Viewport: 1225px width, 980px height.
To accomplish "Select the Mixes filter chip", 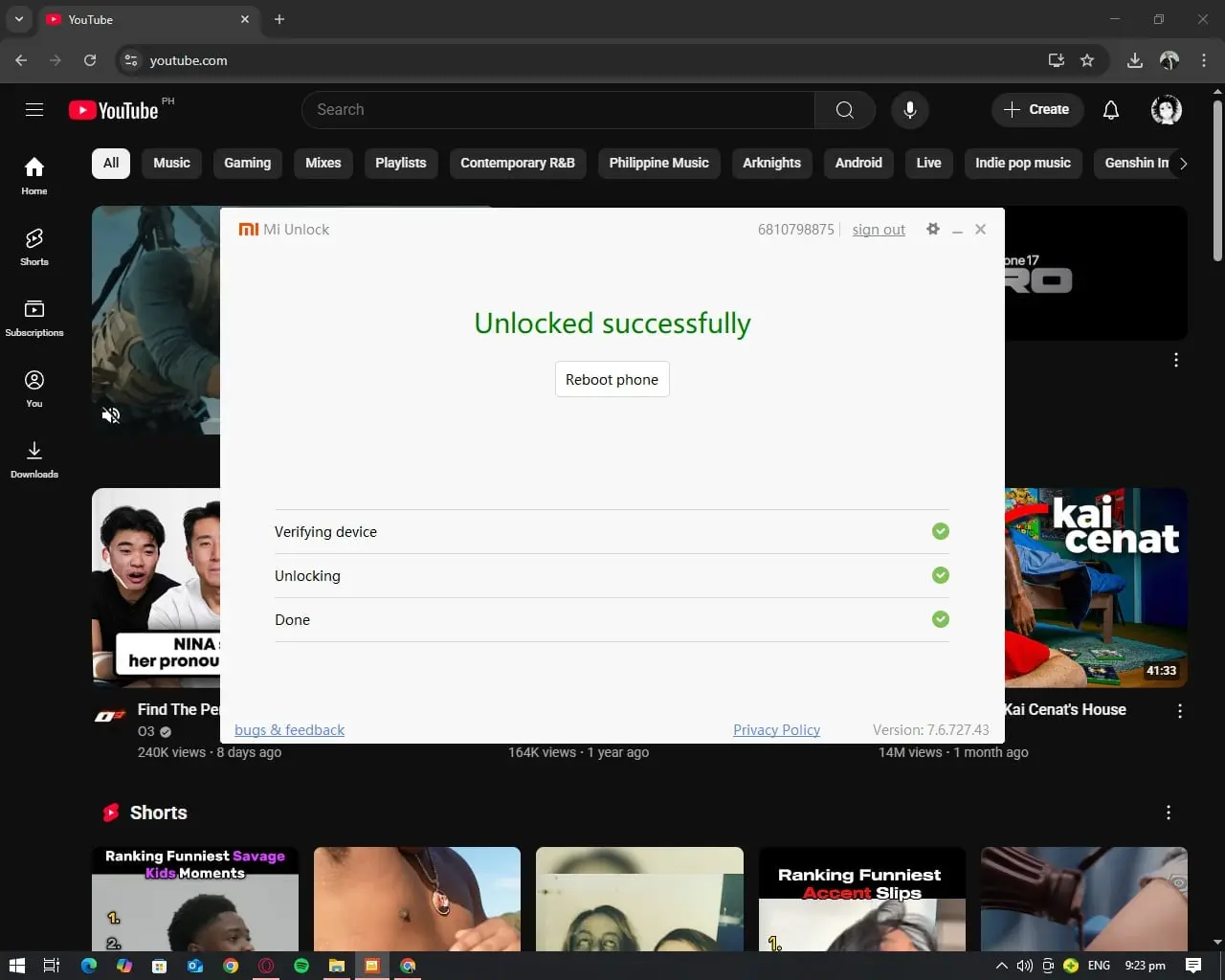I will coord(323,163).
